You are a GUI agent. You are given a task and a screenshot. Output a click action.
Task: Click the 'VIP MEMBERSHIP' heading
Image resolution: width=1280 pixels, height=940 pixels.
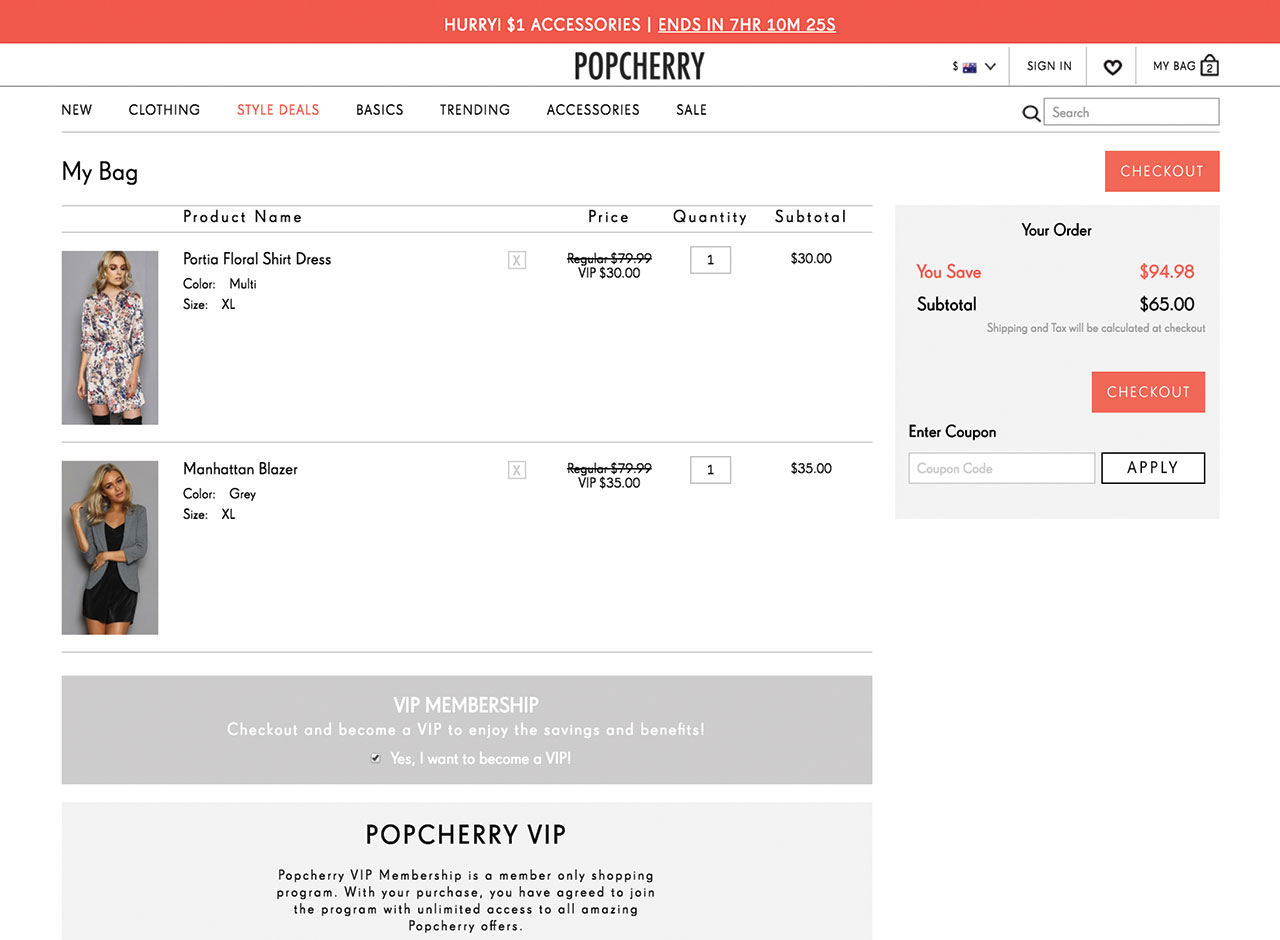(x=466, y=705)
